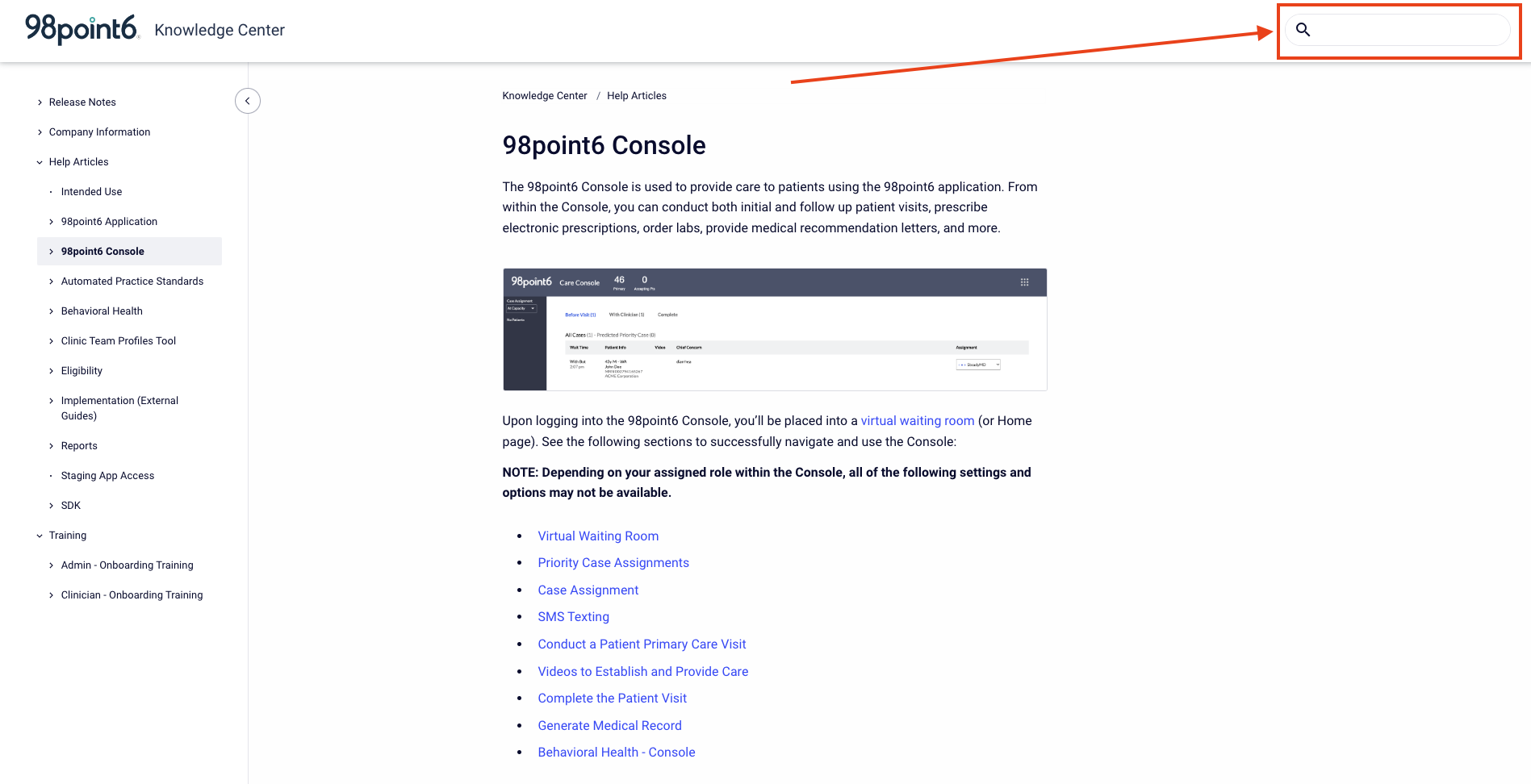Viewport: 1531px width, 784px height.
Task: Open the 98point6 logo home link
Action: (x=82, y=29)
